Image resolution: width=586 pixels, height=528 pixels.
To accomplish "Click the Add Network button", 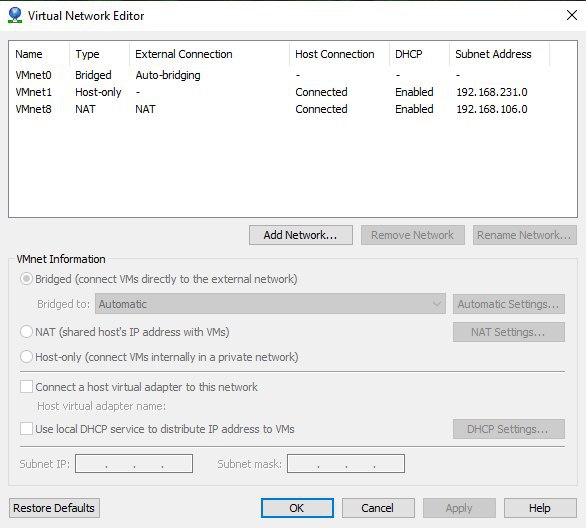I will [301, 235].
